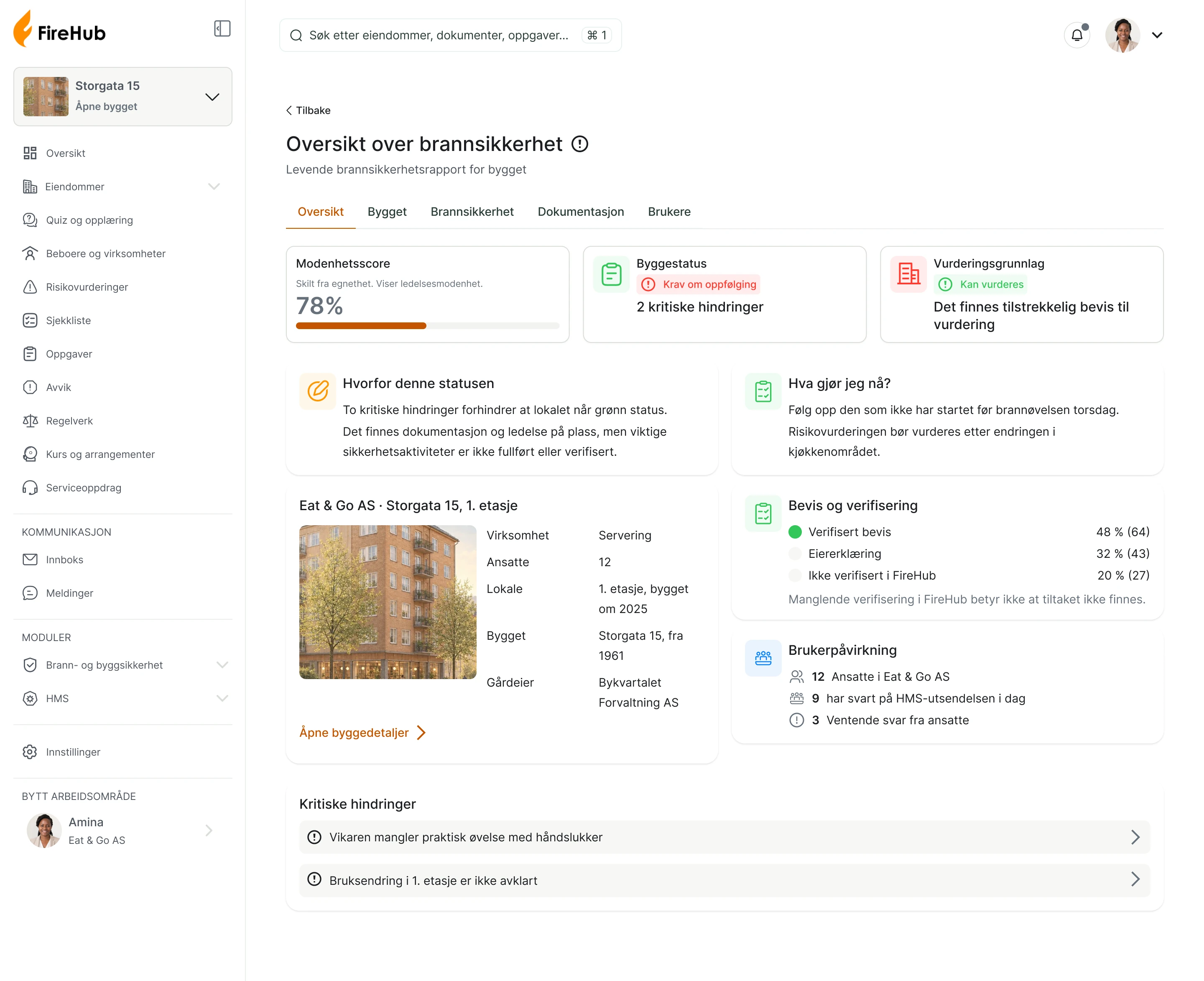Open Vikaren mangler praktisk øvelse row
Viewport: 1204px width, 981px height.
(x=724, y=838)
